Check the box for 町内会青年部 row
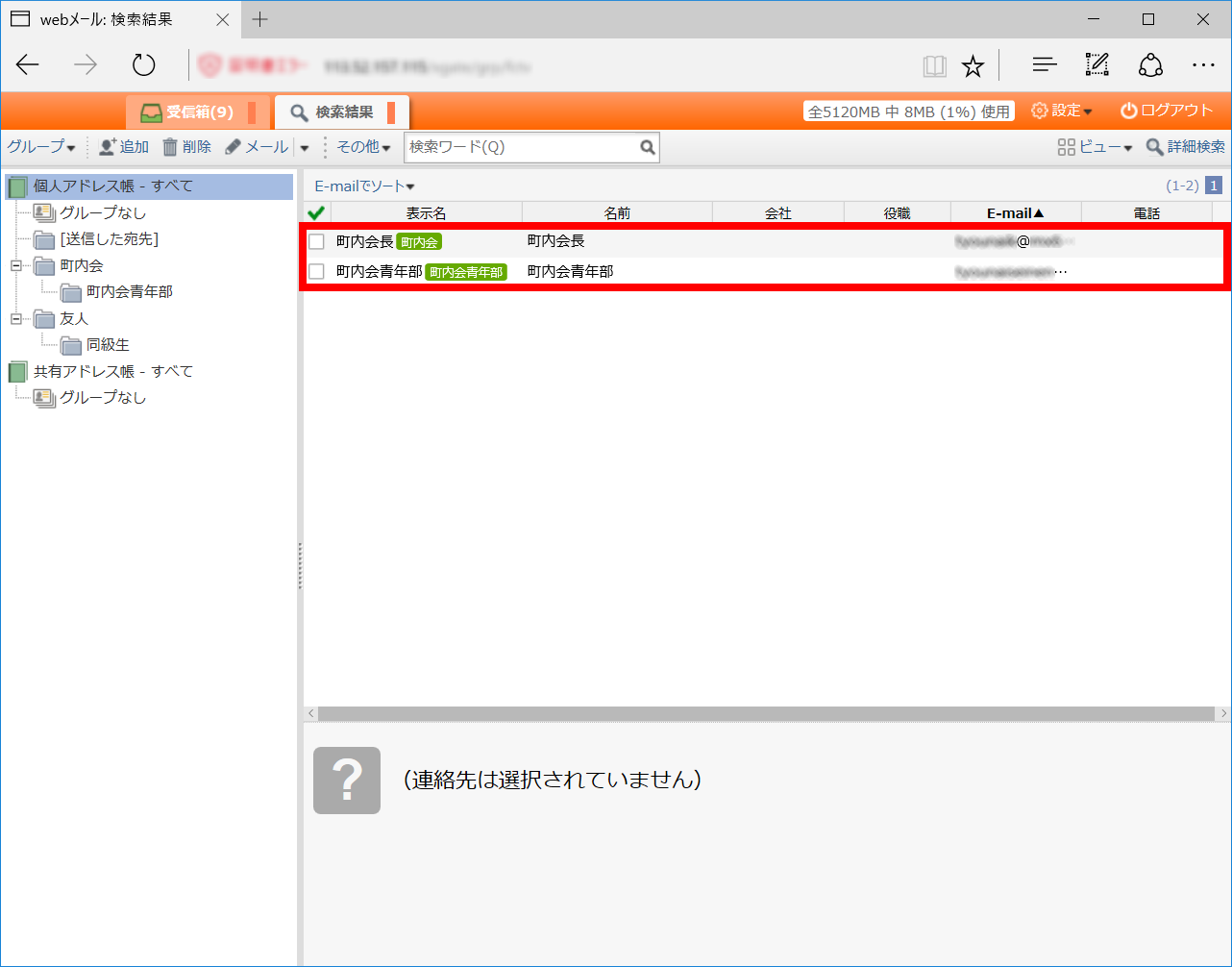Image resolution: width=1232 pixels, height=967 pixels. pyautogui.click(x=316, y=272)
